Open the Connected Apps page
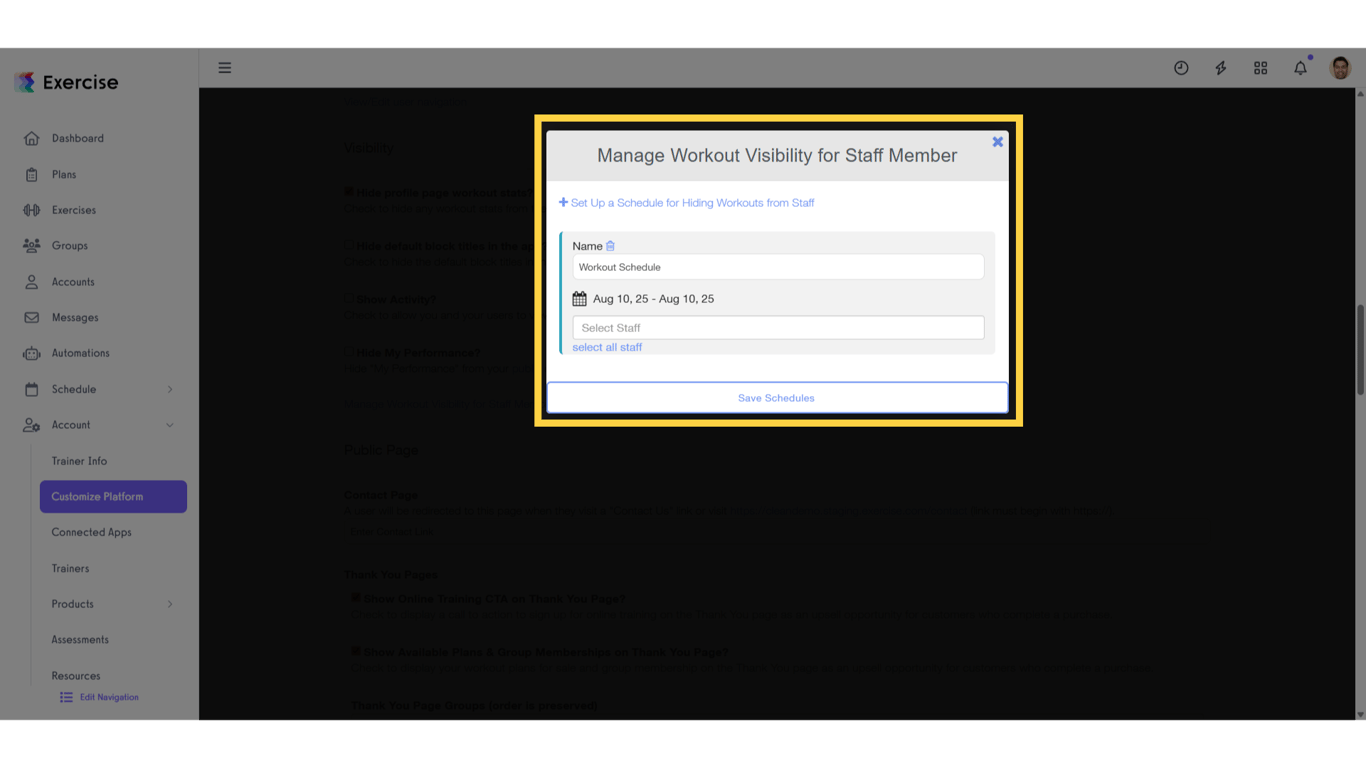The width and height of the screenshot is (1366, 768). (92, 532)
